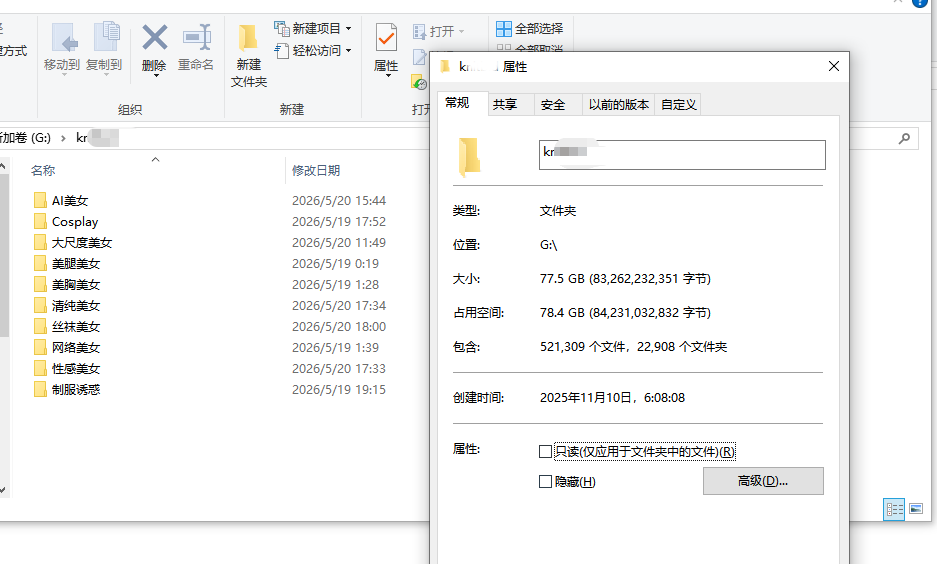
Task: Click the Rename (重命名) ribbon icon
Action: [197, 37]
